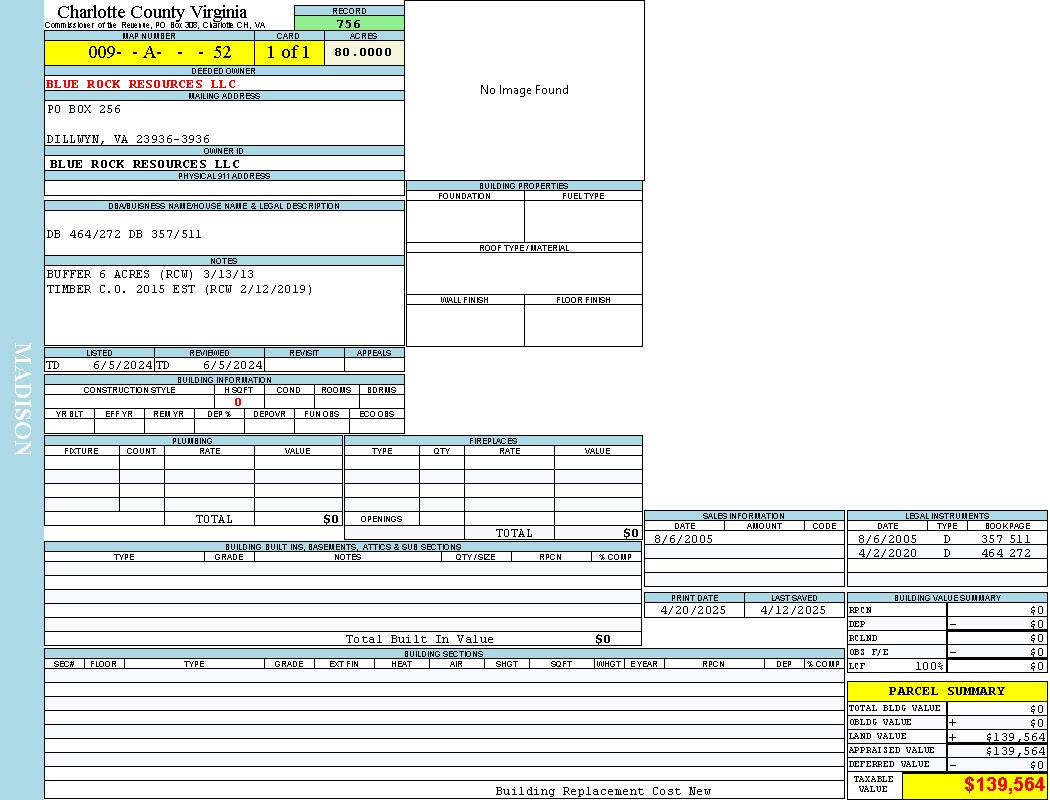
Task: Click the empty Physical 911 Address field
Action: coord(224,188)
